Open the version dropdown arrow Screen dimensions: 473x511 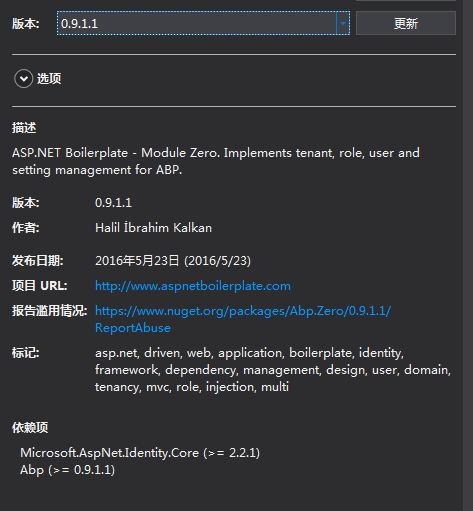343,23
